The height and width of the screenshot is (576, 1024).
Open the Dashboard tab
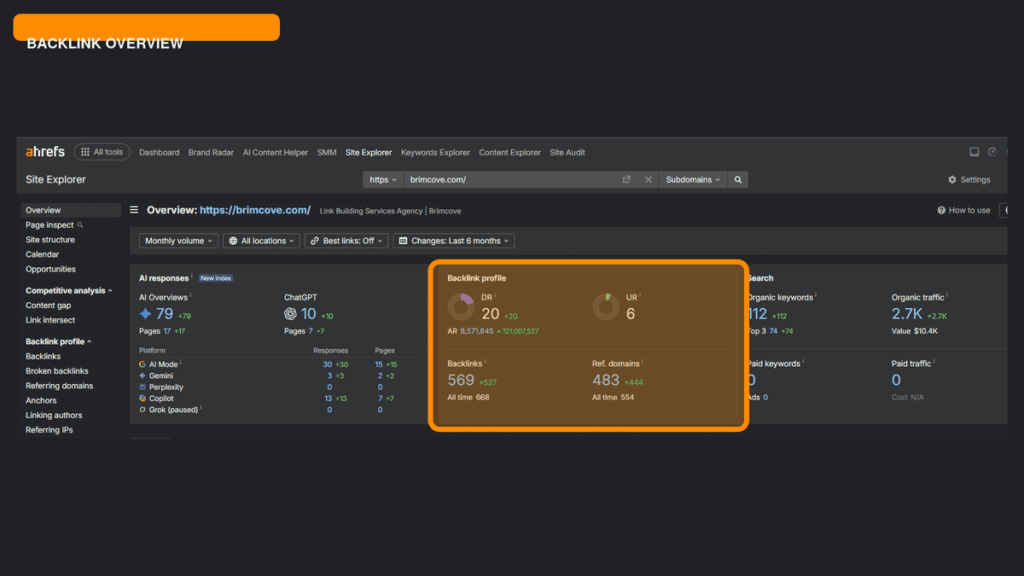tap(159, 152)
